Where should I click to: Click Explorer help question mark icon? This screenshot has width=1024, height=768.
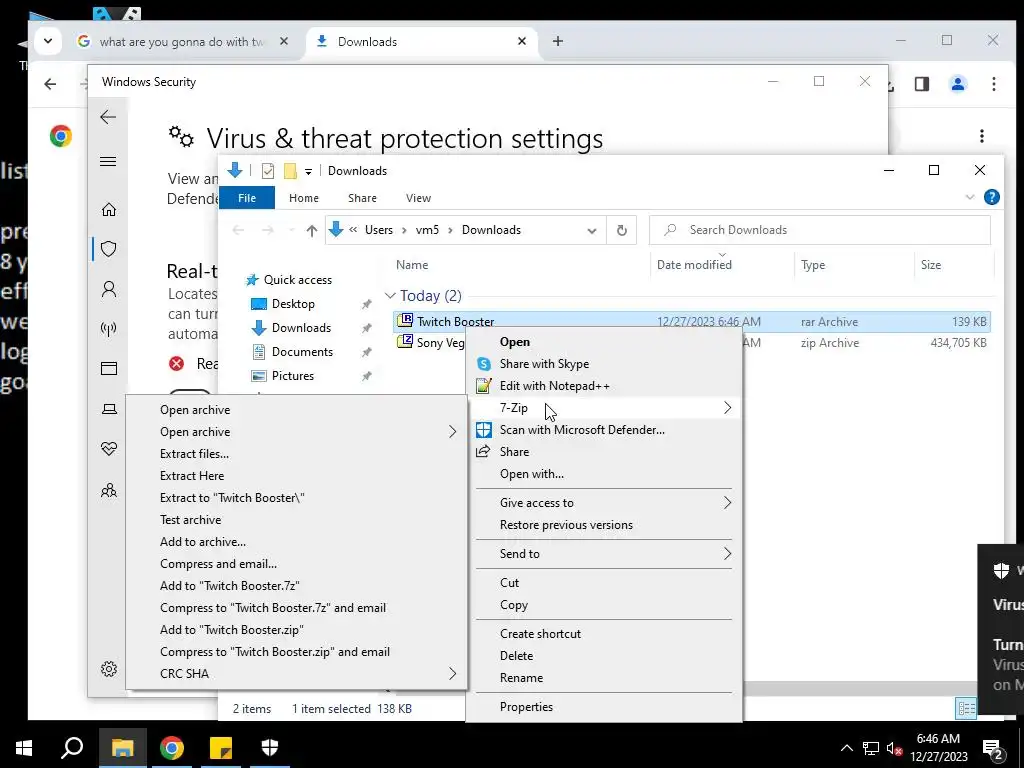coord(991,197)
